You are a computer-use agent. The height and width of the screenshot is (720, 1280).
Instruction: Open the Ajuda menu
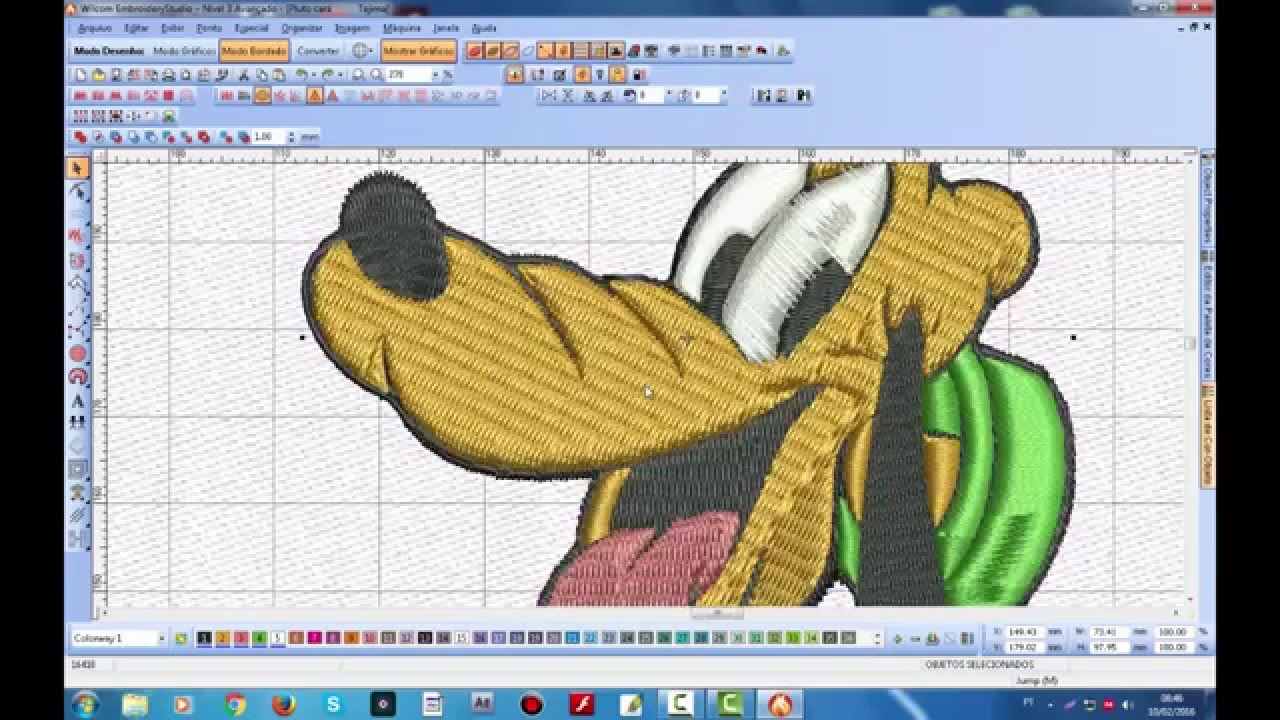(483, 28)
